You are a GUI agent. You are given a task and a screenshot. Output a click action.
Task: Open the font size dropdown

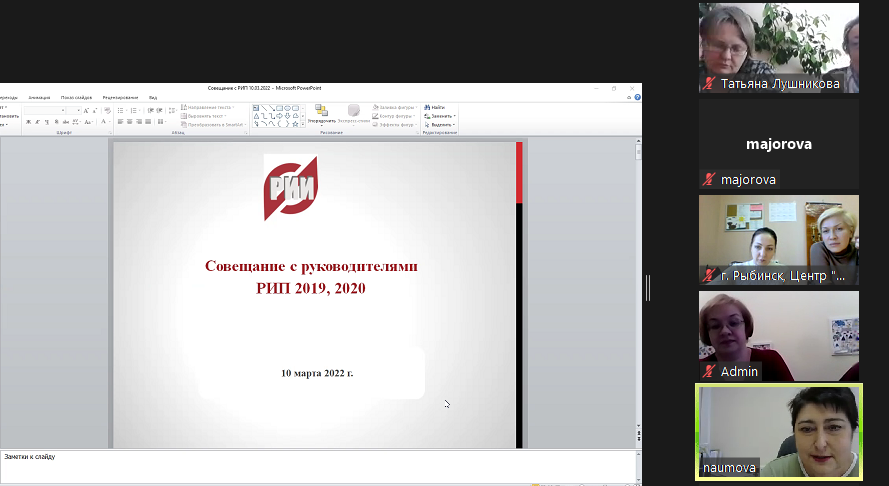(78, 111)
